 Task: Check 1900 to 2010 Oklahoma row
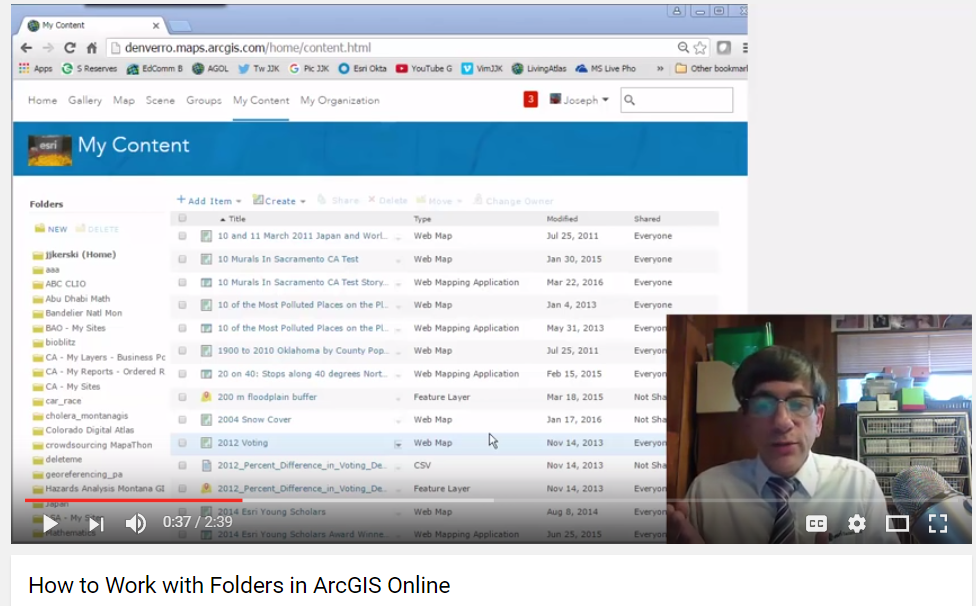pyautogui.click(x=182, y=351)
